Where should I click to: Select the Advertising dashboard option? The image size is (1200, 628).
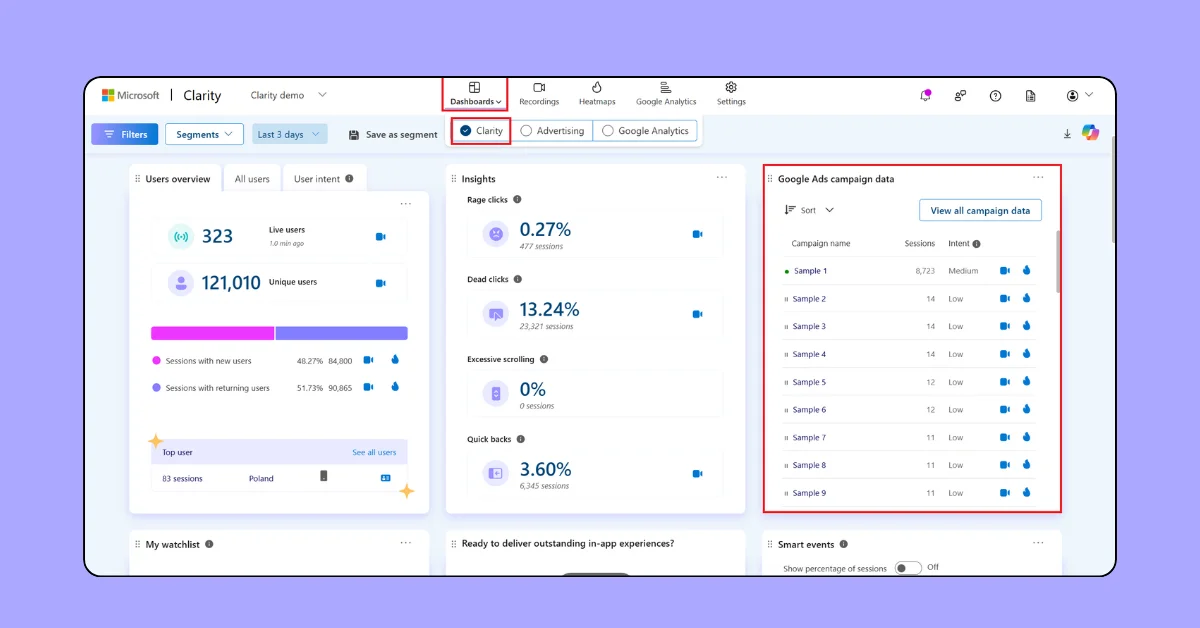pyautogui.click(x=552, y=131)
